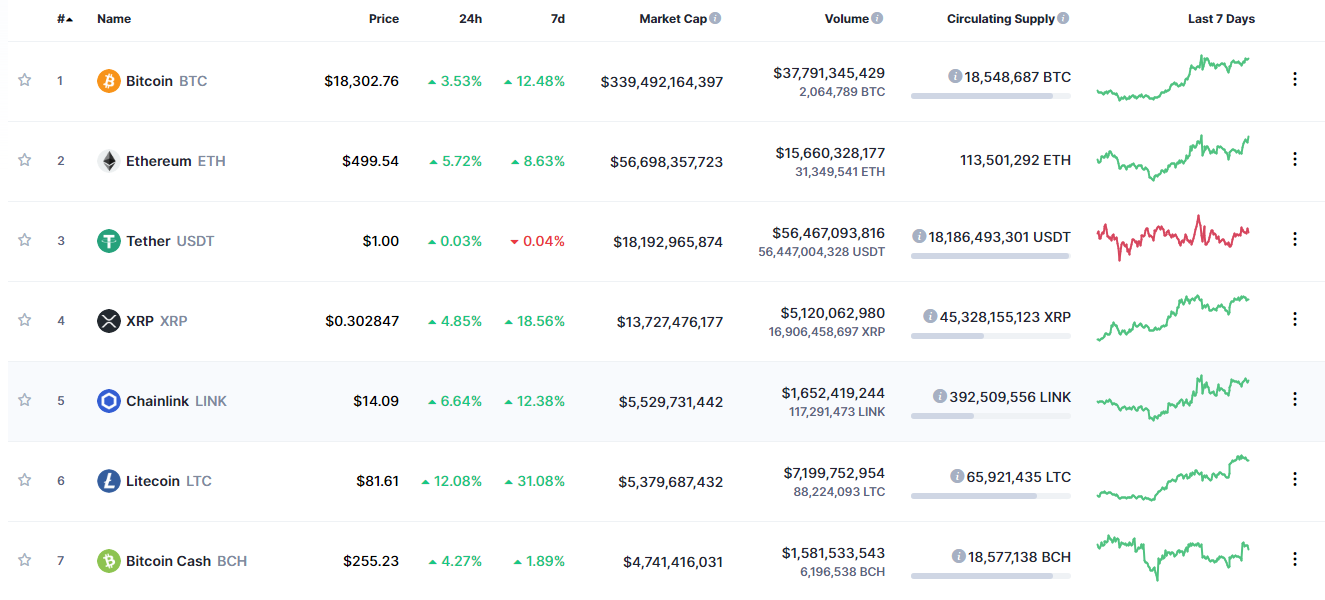
Task: Star Tether to add to watchlist
Action: (x=24, y=240)
